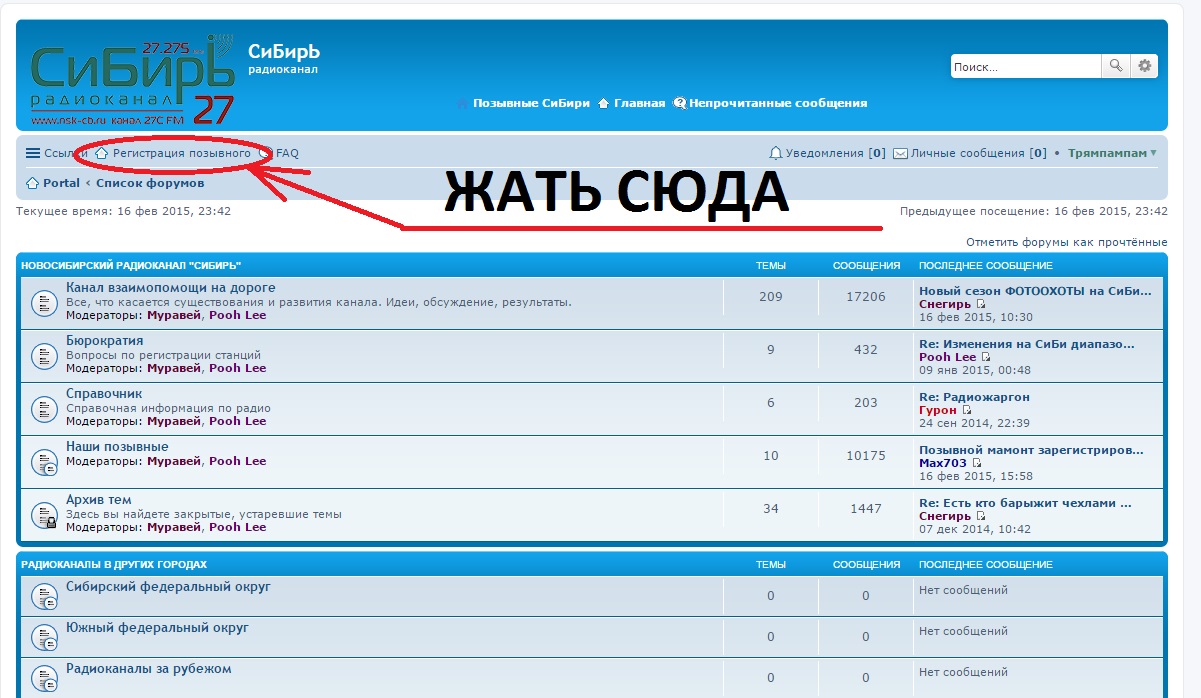
Task: Open the Наши позывные forum
Action: pyautogui.click(x=117, y=446)
